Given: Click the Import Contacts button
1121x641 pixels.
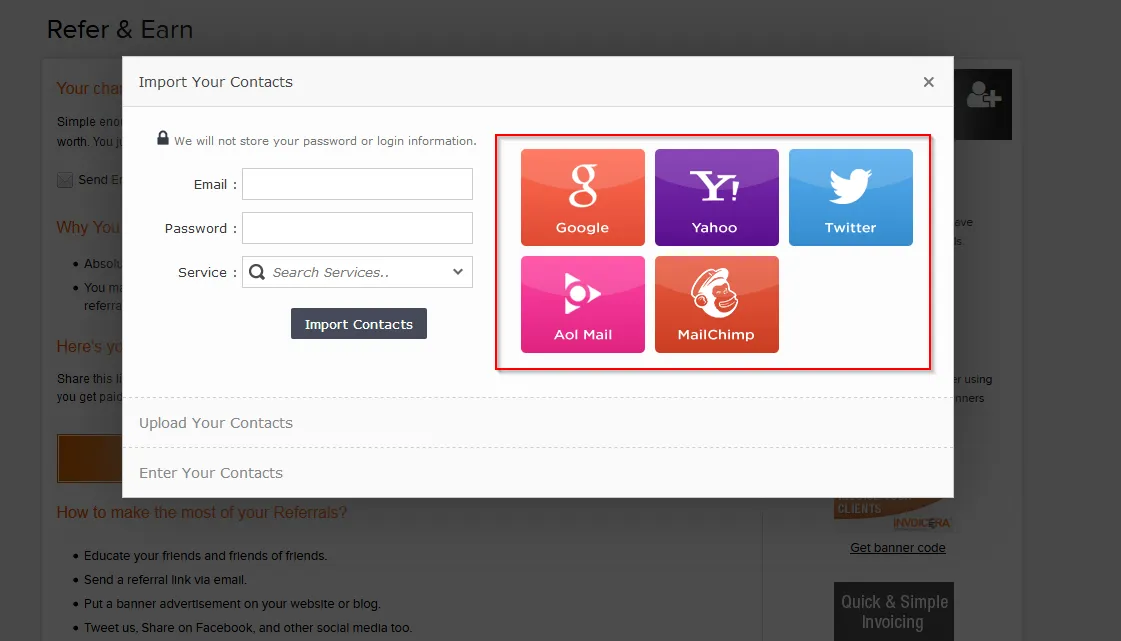Looking at the screenshot, I should click(359, 324).
